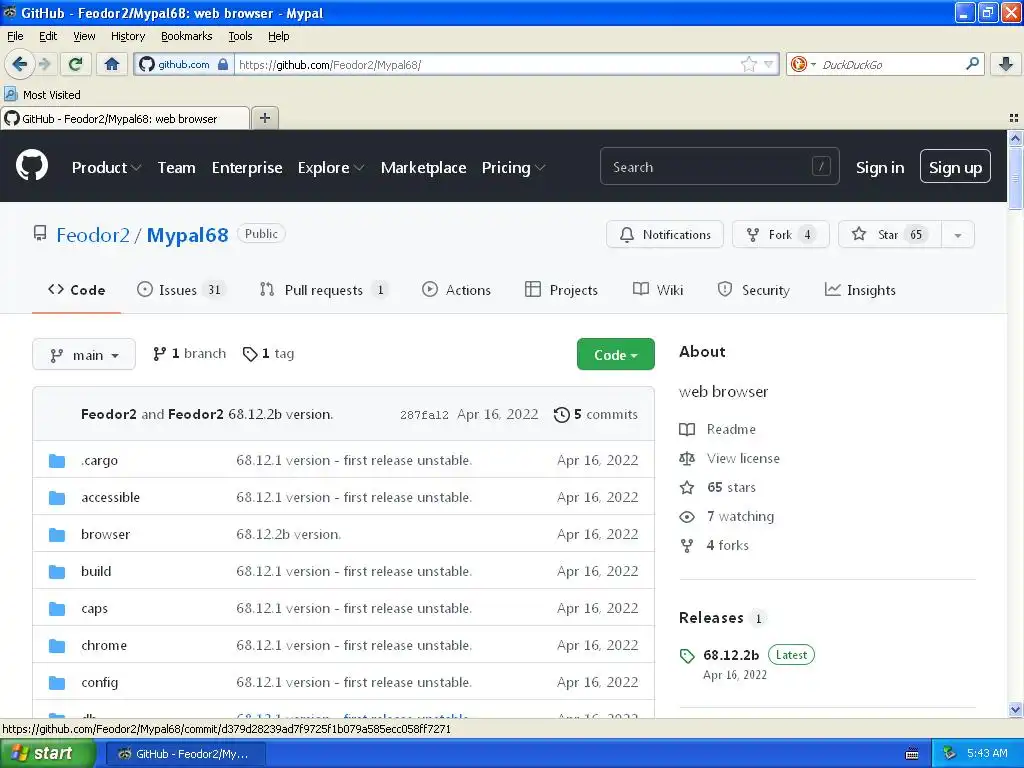Image resolution: width=1024 pixels, height=768 pixels.
Task: Open the Readme link in About
Action: tap(718, 430)
